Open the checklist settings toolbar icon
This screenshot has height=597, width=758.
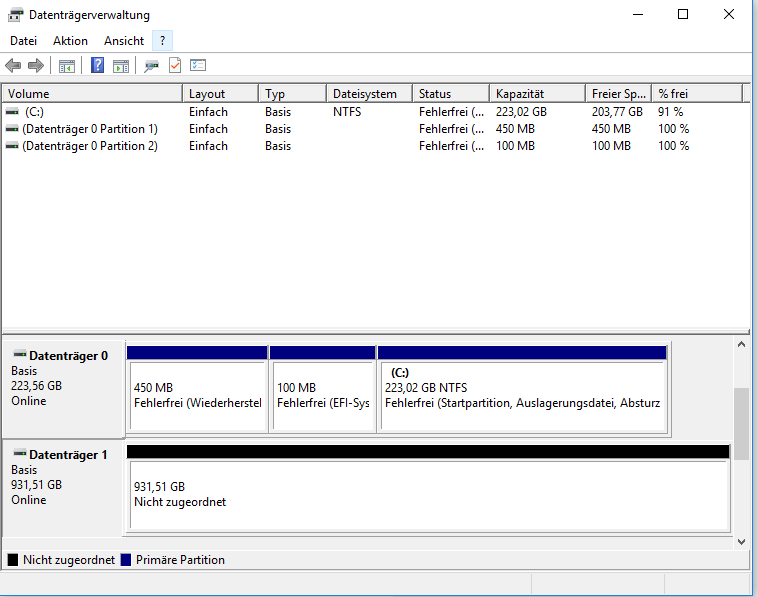tap(198, 65)
